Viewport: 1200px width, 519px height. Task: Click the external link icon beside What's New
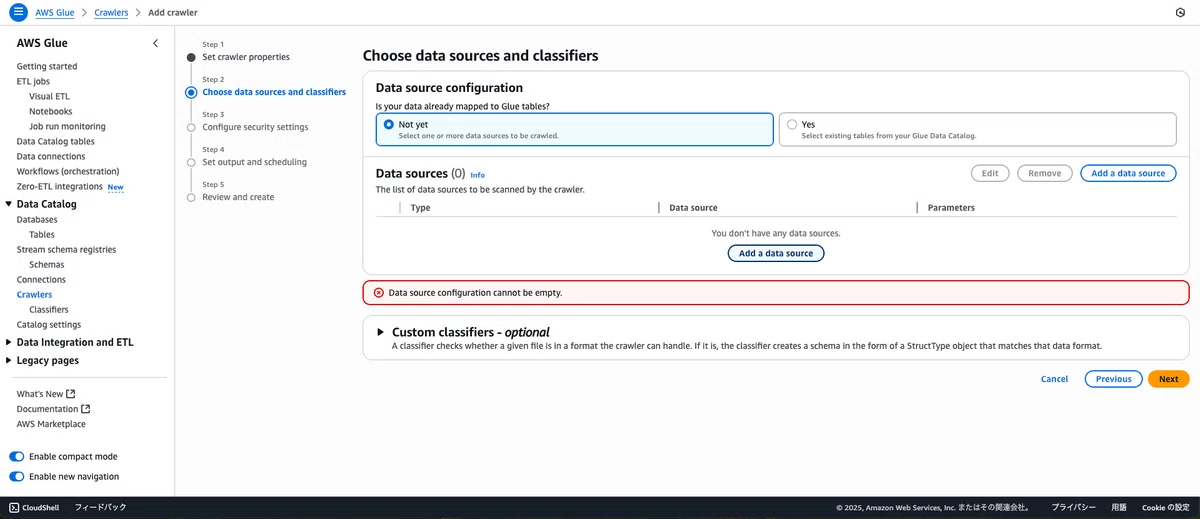(x=70, y=394)
